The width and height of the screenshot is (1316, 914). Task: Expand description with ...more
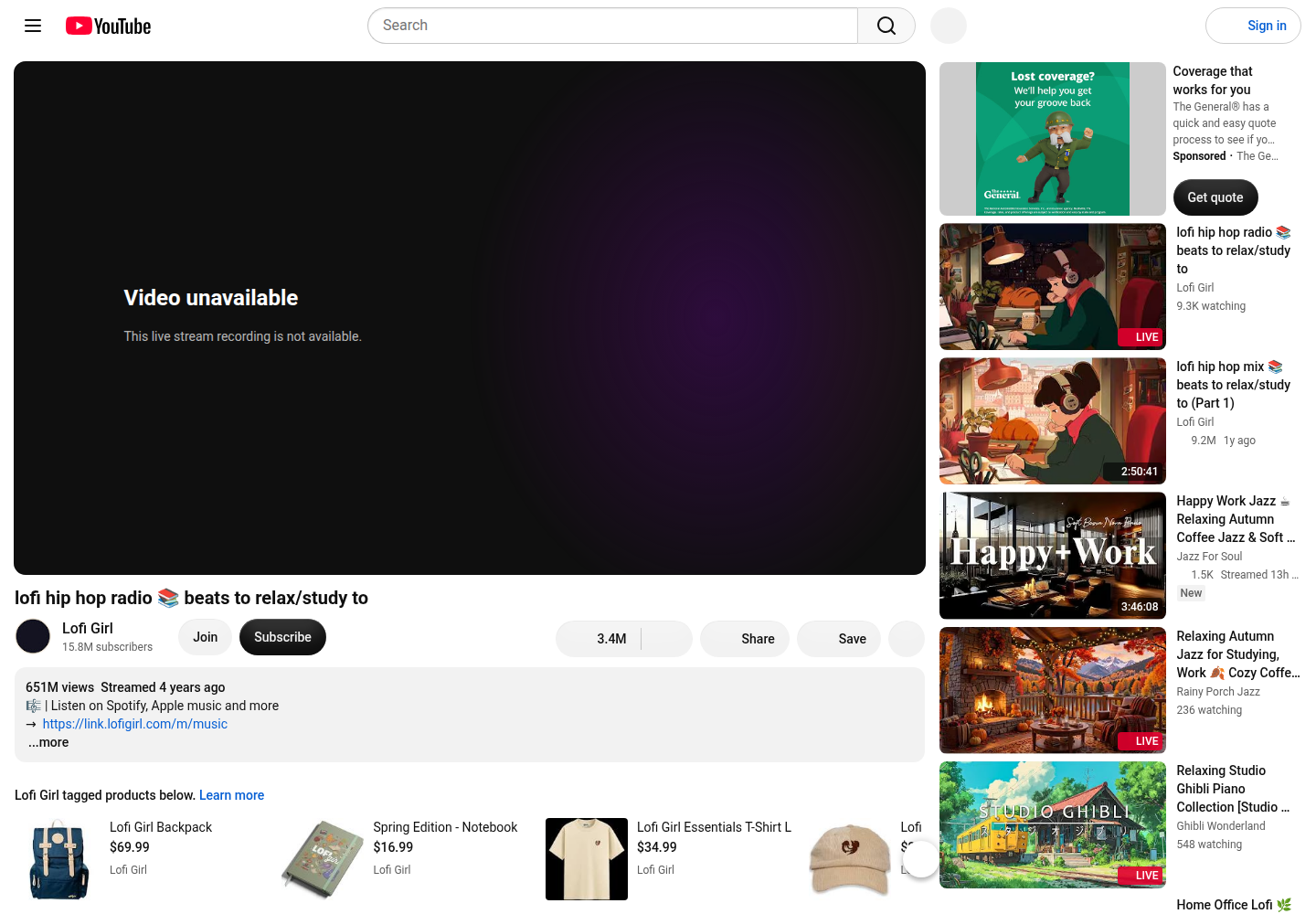click(48, 742)
